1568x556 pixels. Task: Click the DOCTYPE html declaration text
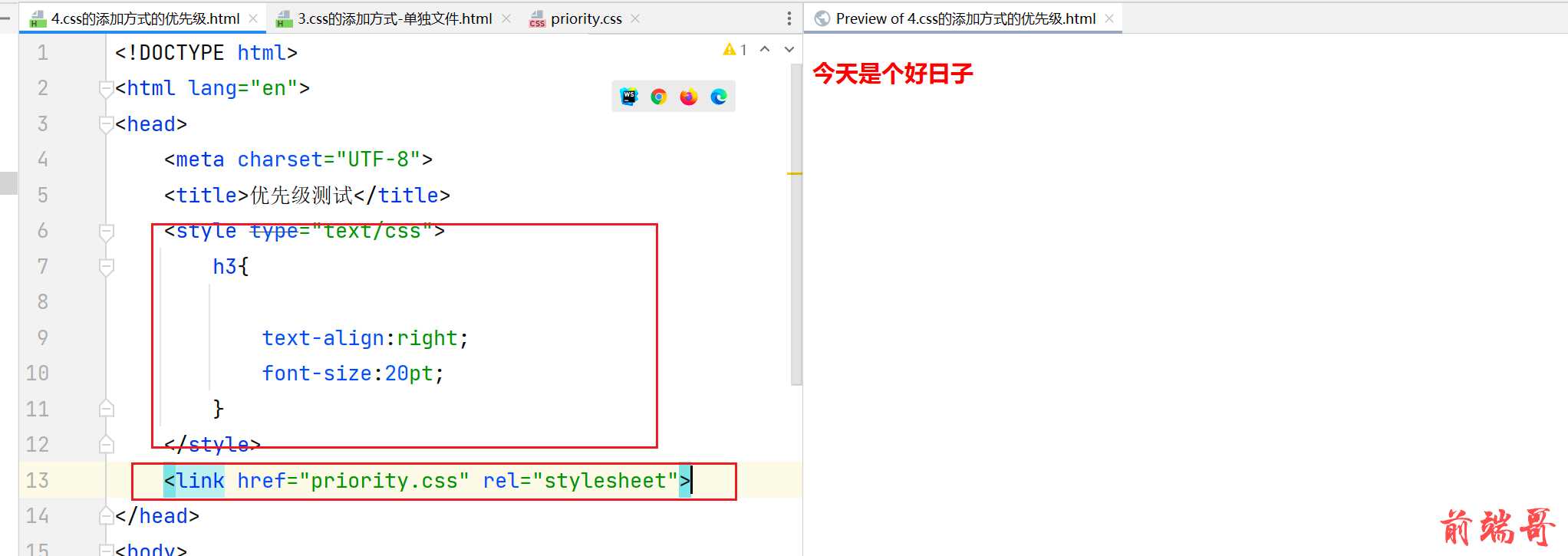click(x=206, y=53)
